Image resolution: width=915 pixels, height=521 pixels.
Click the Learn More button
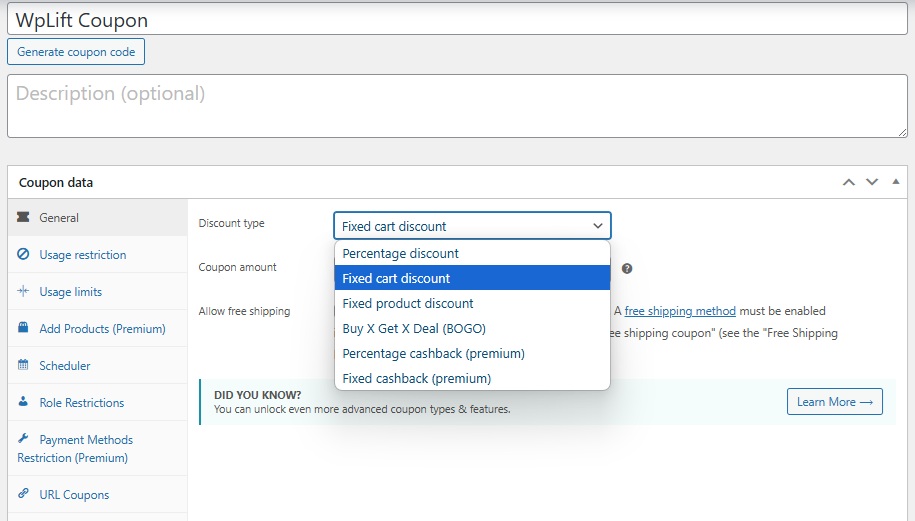tap(834, 402)
